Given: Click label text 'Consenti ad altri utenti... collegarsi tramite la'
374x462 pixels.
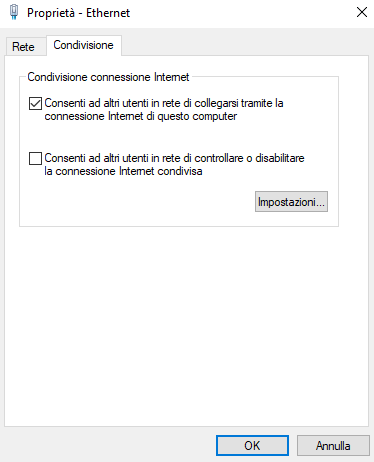Looking at the screenshot, I should coord(164,103).
